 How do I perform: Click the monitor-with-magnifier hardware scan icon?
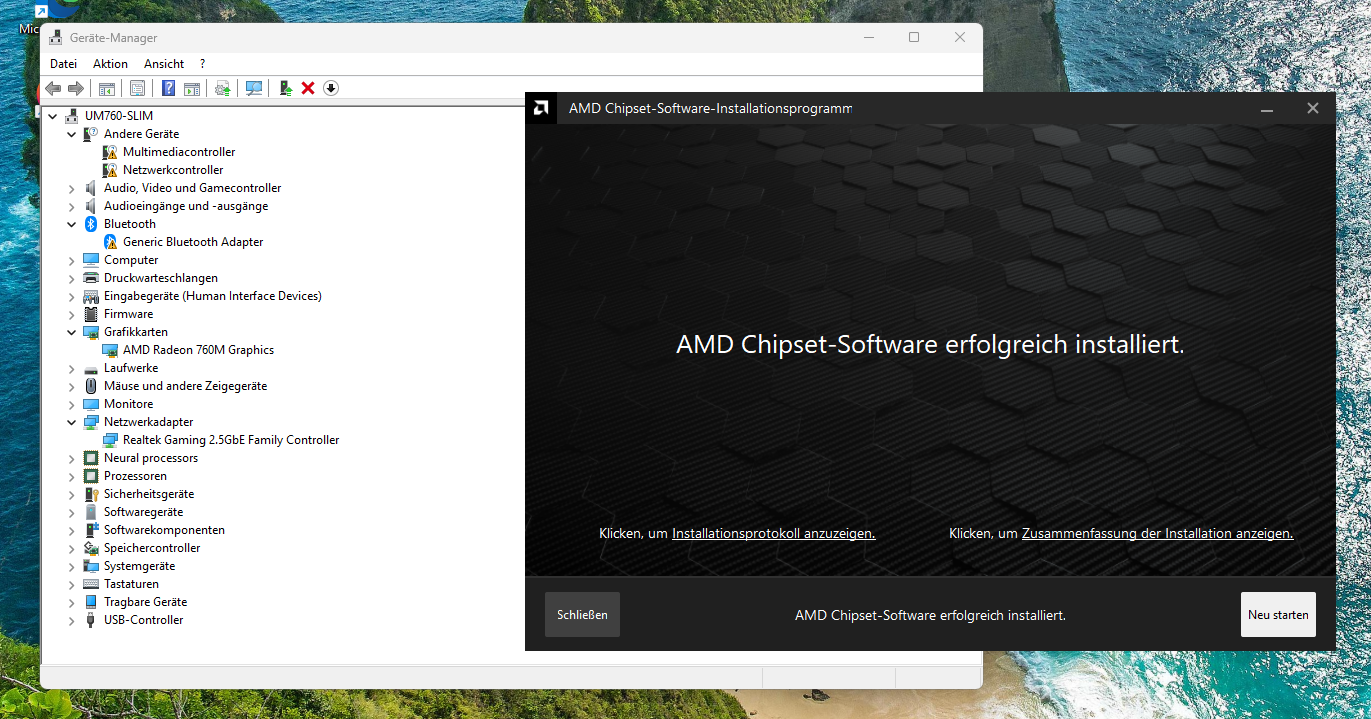(x=254, y=88)
